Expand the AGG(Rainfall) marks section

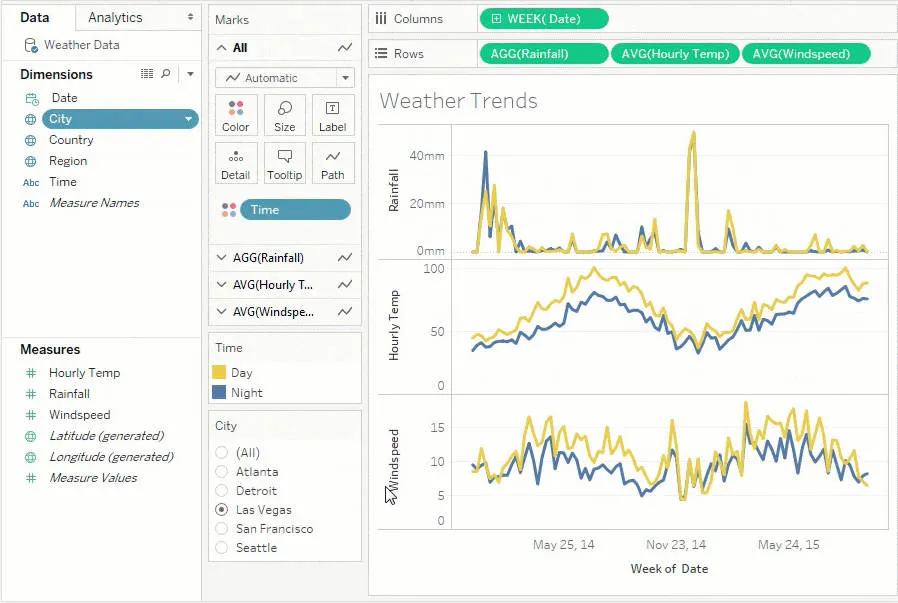click(x=222, y=258)
